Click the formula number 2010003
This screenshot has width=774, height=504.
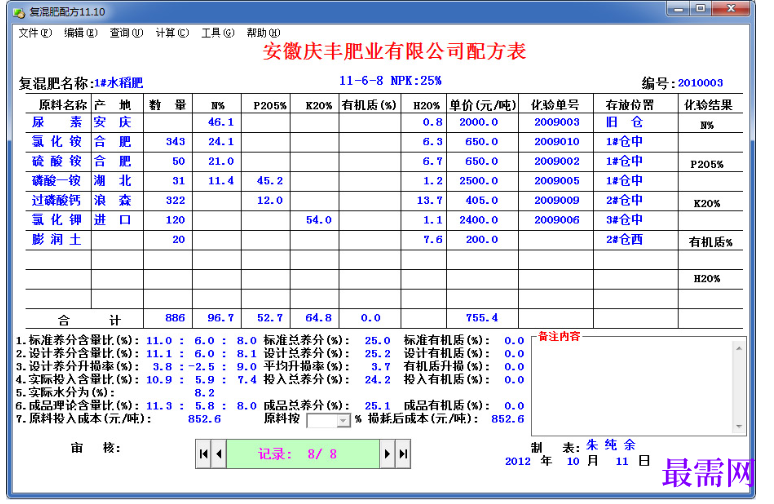tap(700, 83)
